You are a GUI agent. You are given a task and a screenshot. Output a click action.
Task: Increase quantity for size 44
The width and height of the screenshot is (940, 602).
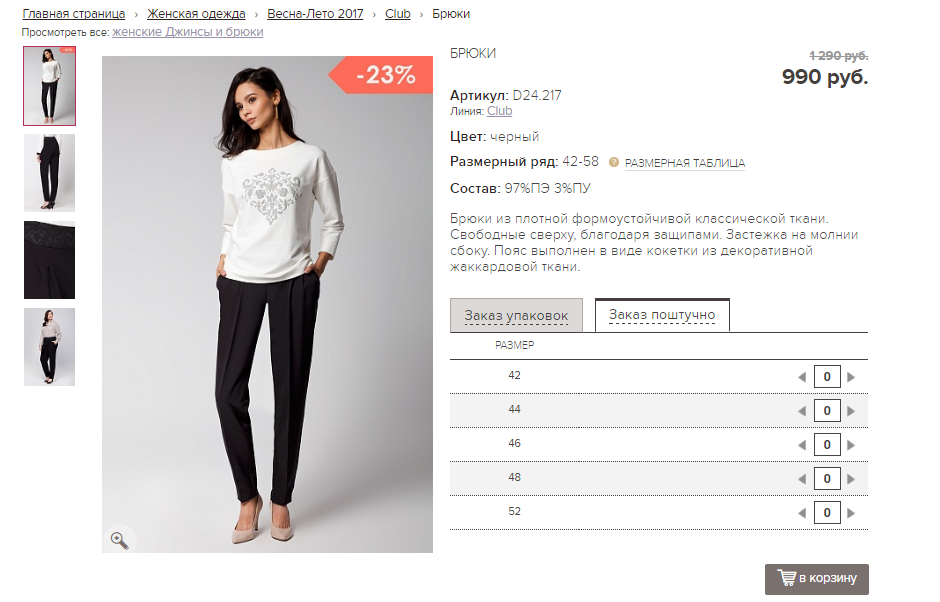(x=851, y=411)
